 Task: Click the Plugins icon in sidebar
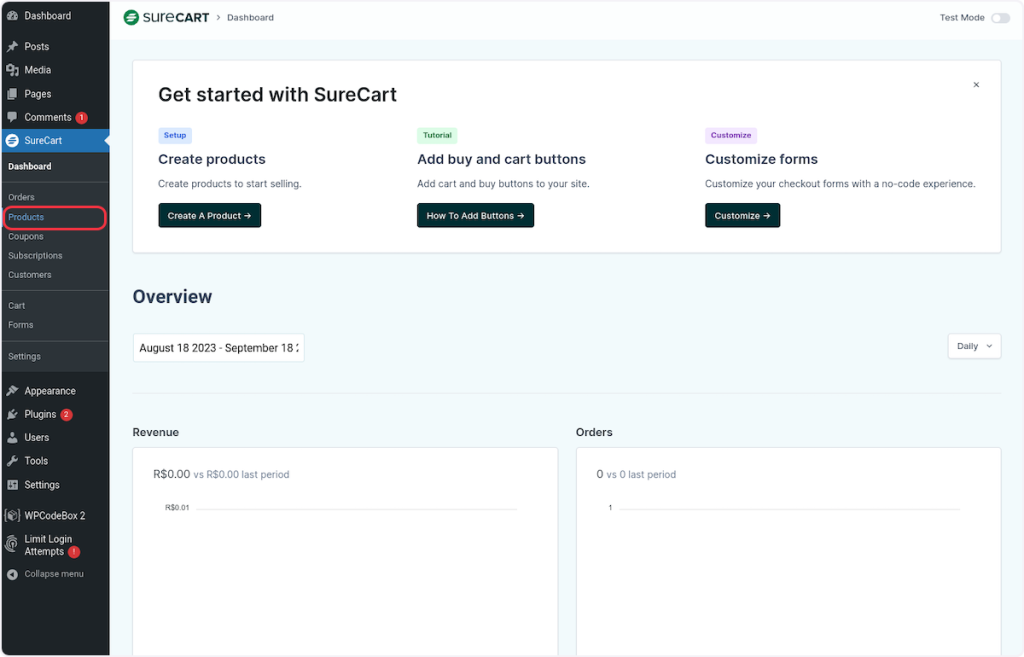[x=12, y=414]
